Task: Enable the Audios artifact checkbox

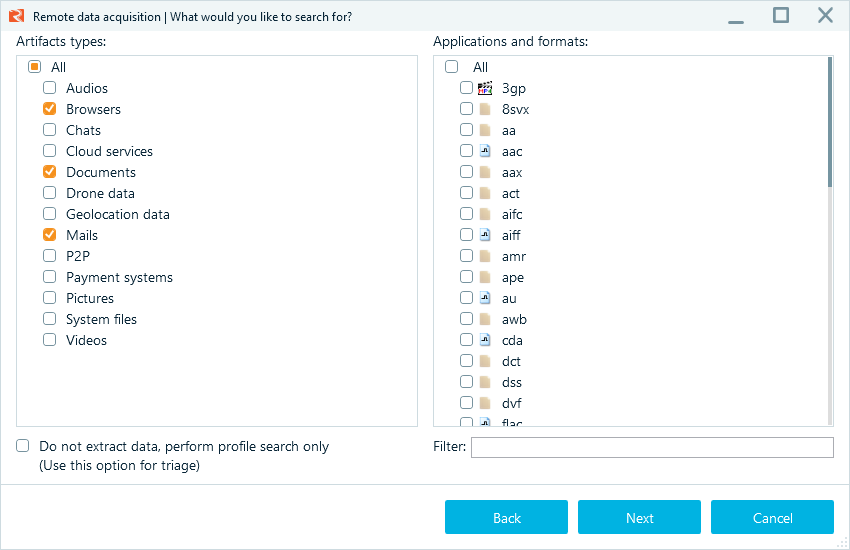Action: (49, 88)
